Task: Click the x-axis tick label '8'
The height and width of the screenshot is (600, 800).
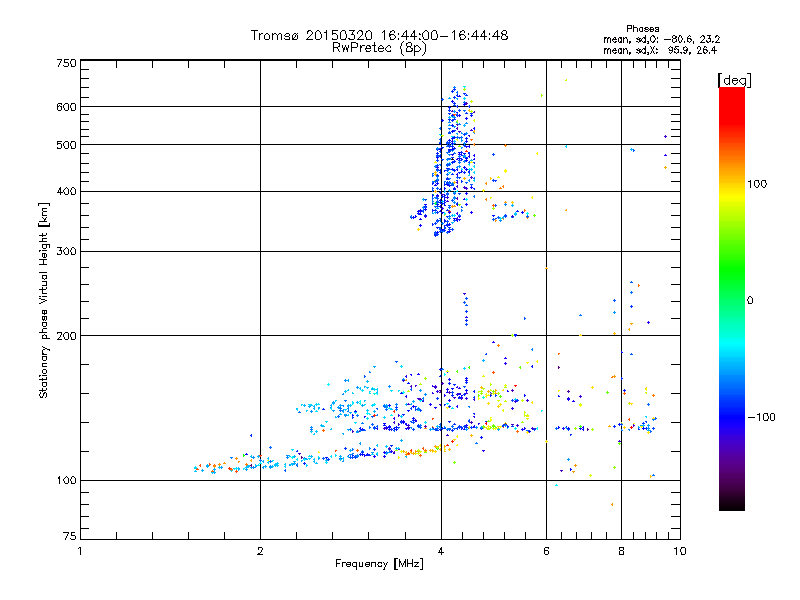Action: [x=621, y=551]
